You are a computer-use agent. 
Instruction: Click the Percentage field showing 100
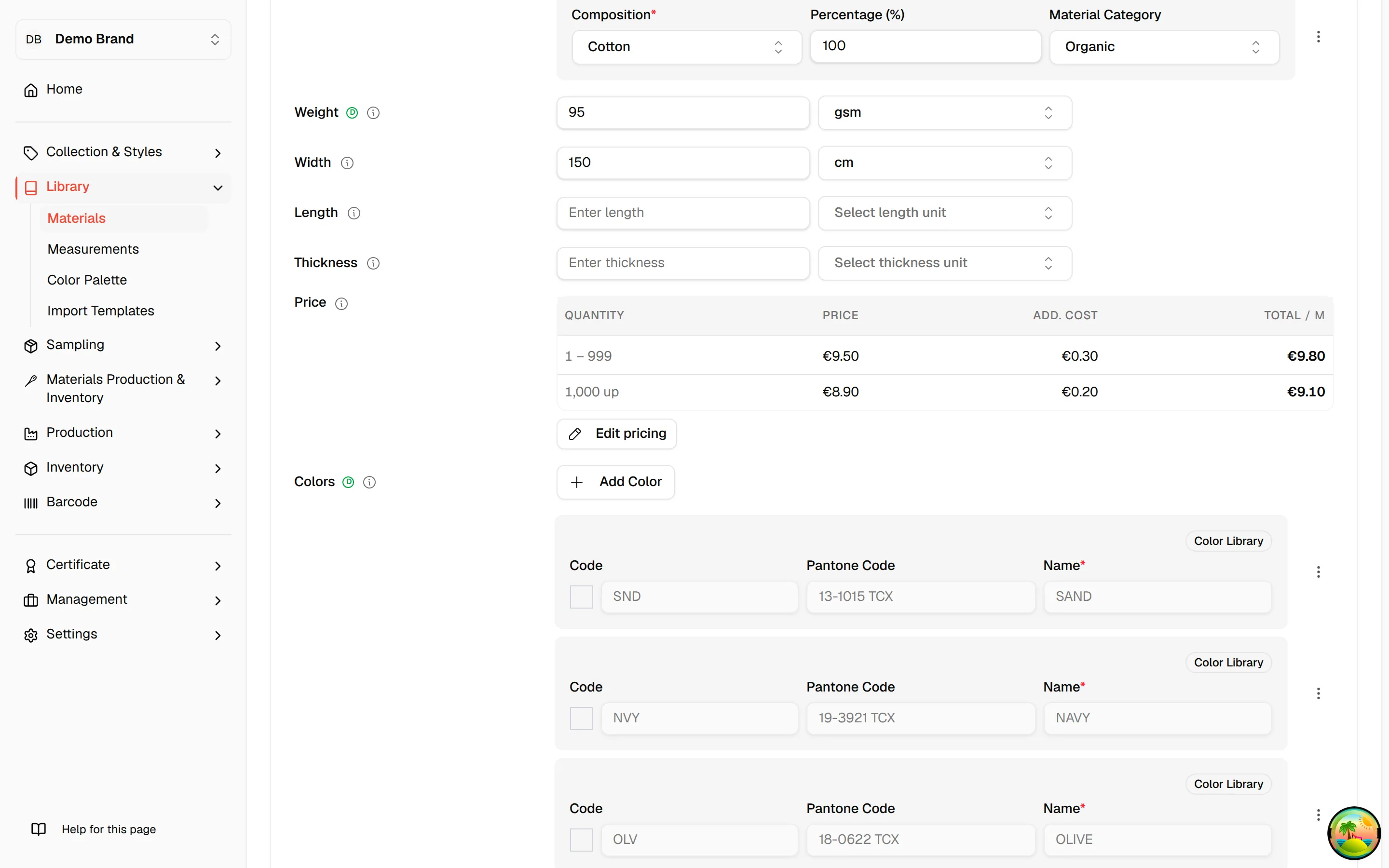click(925, 46)
